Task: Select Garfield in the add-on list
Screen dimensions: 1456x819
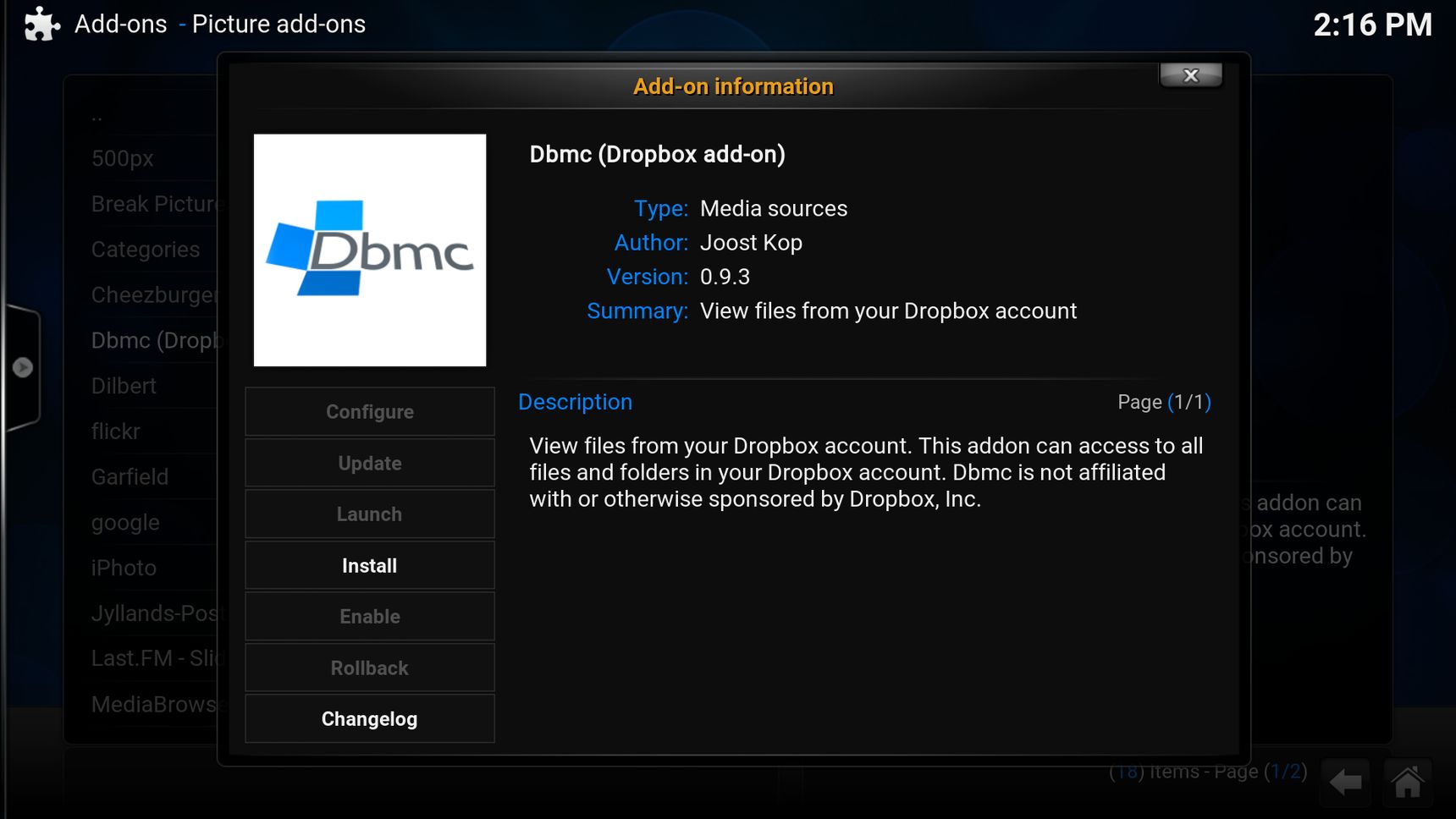Action: point(130,477)
